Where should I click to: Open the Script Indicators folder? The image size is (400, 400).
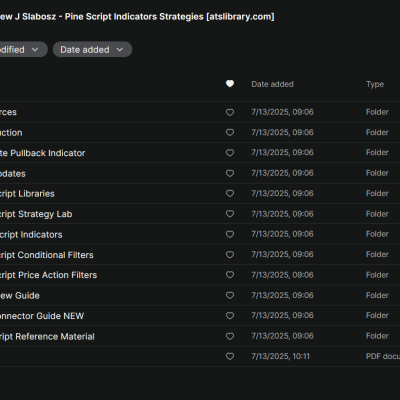coord(31,235)
